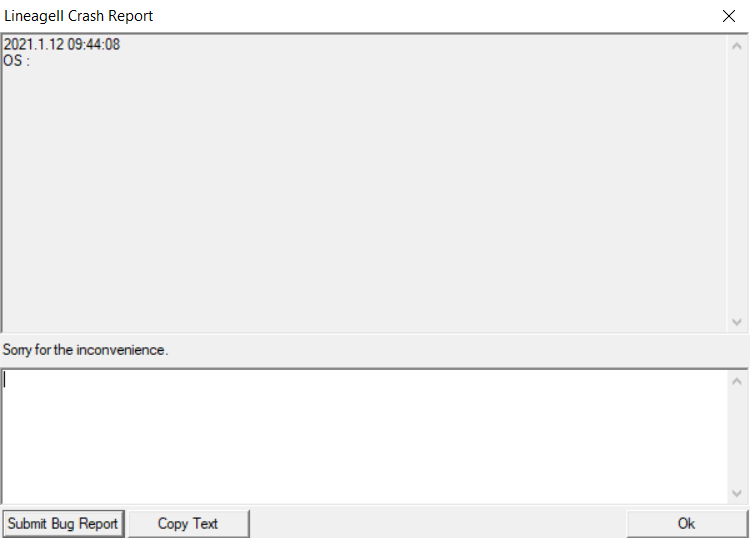Click the LineageII Crash Report title text
The image size is (750, 538).
(79, 16)
